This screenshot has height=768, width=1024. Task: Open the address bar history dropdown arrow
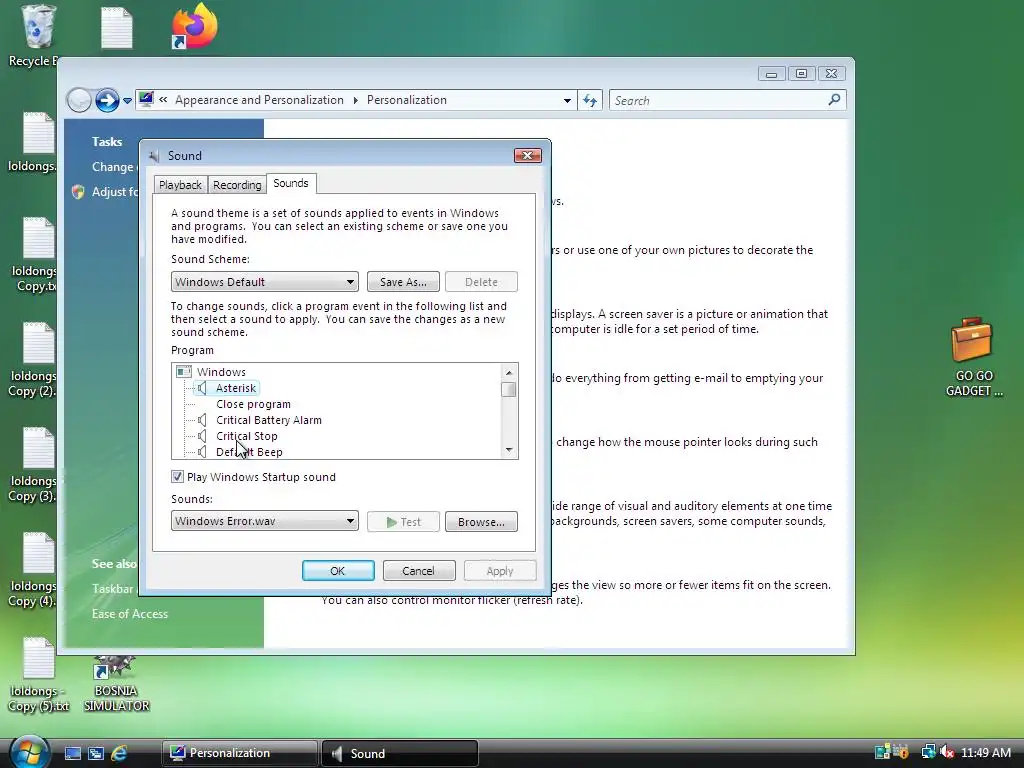[x=567, y=101]
